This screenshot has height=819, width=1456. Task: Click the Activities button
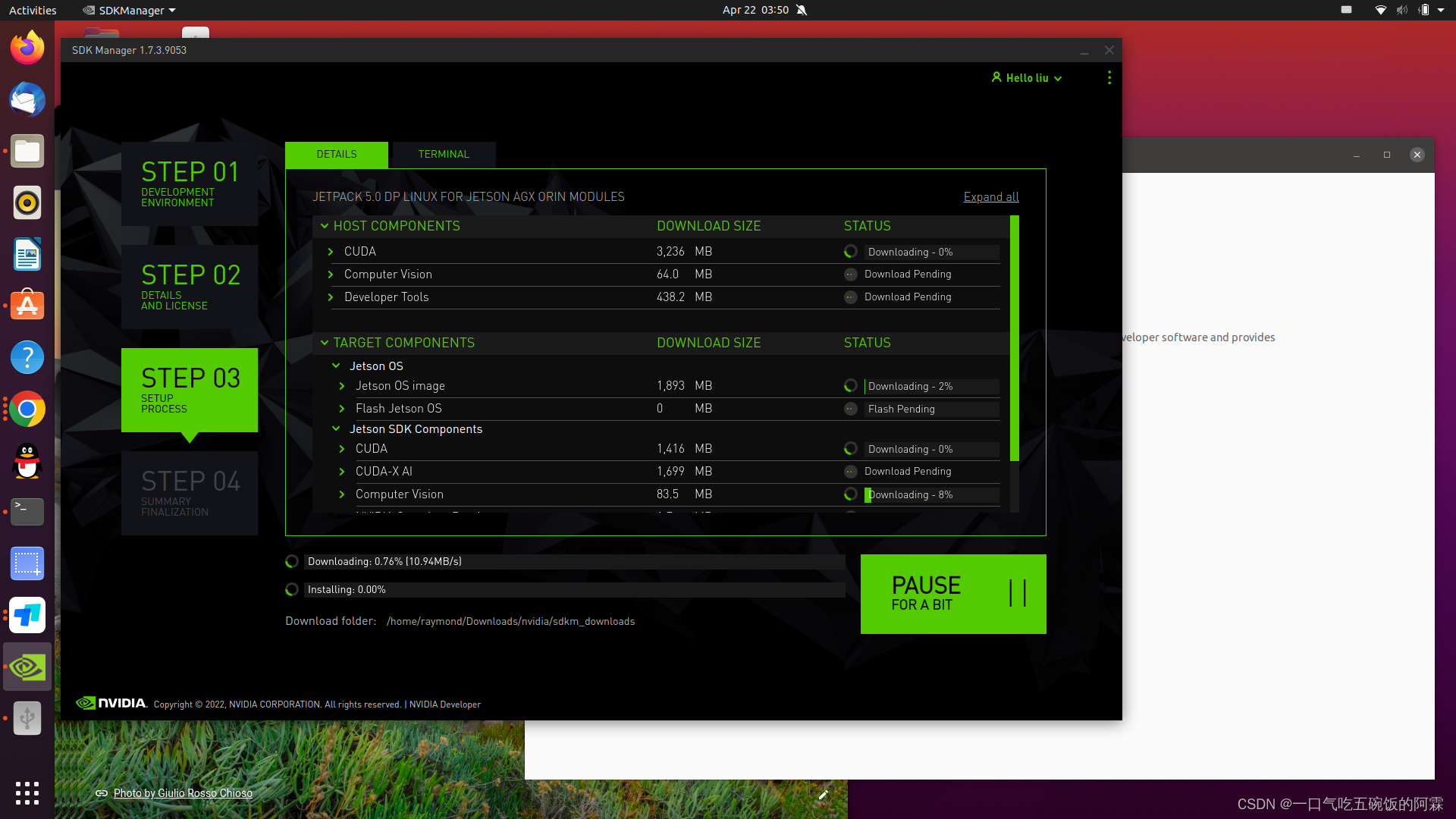tap(33, 10)
